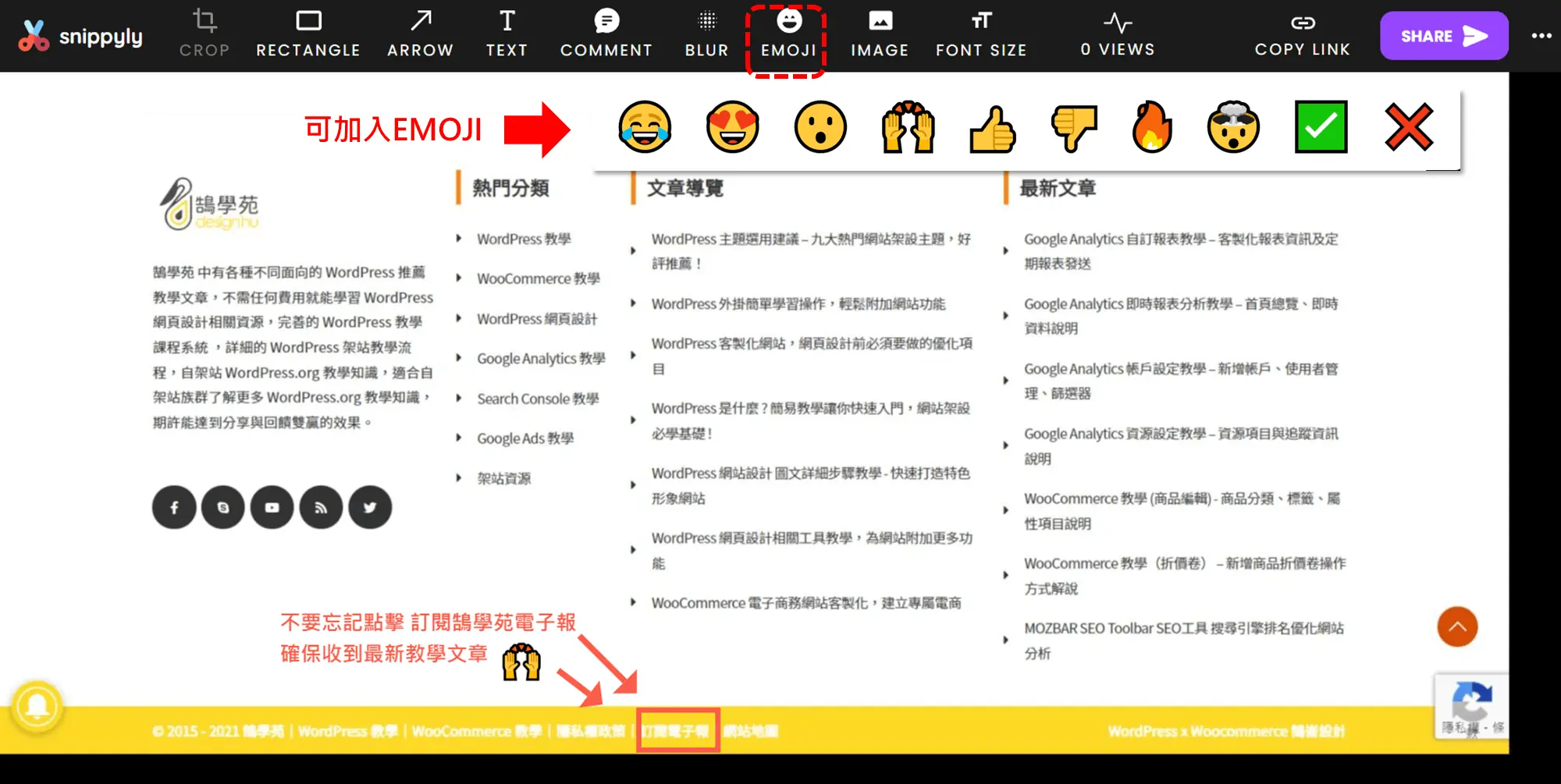This screenshot has height=784, width=1561.
Task: Open WordPress 外掛簡單學習操作 article link
Action: (798, 303)
